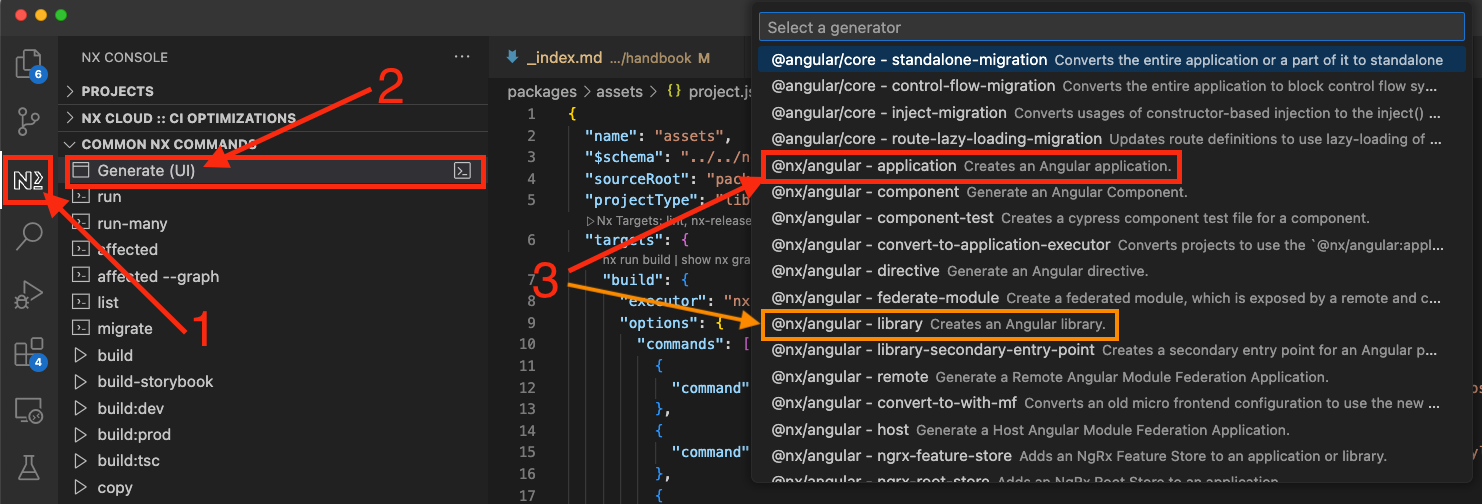Screen dimensions: 1482x504
Task: Click Generate (UI) command in Nx Console
Action: pos(272,171)
